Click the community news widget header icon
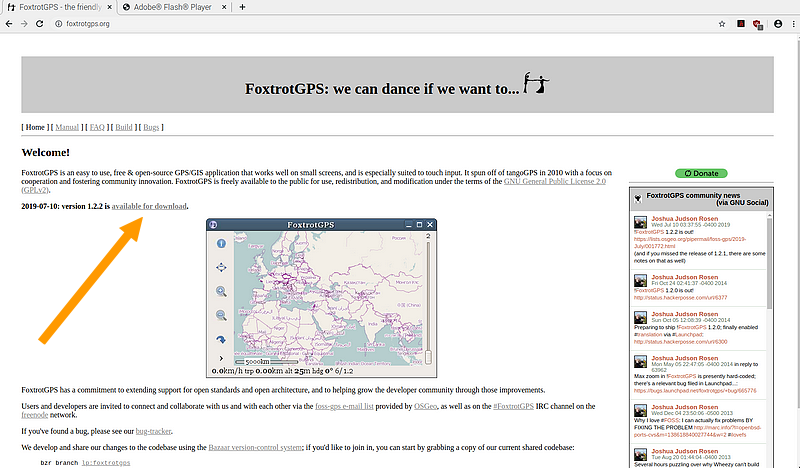Viewport: 800px width, 468px height. 638,199
